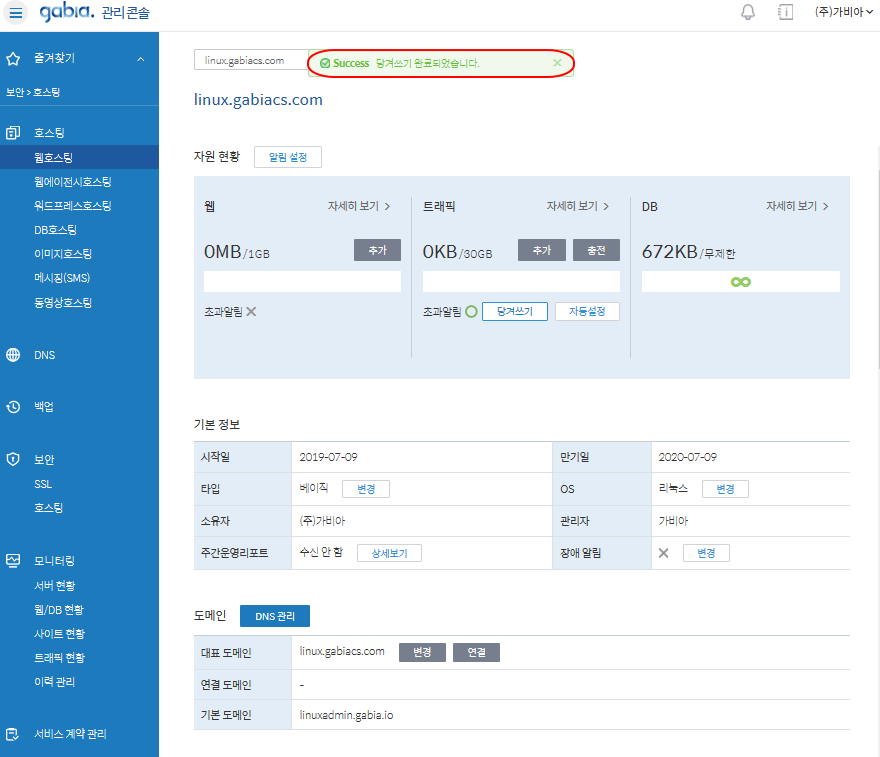The image size is (880, 757).
Task: Open 워드프레스호스팅 menu item
Action: pos(73,206)
